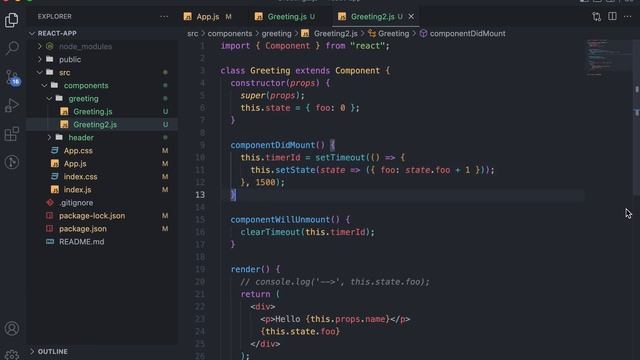The height and width of the screenshot is (360, 640).
Task: Click the clearTimeout call in code
Action: pyautogui.click(x=270, y=232)
